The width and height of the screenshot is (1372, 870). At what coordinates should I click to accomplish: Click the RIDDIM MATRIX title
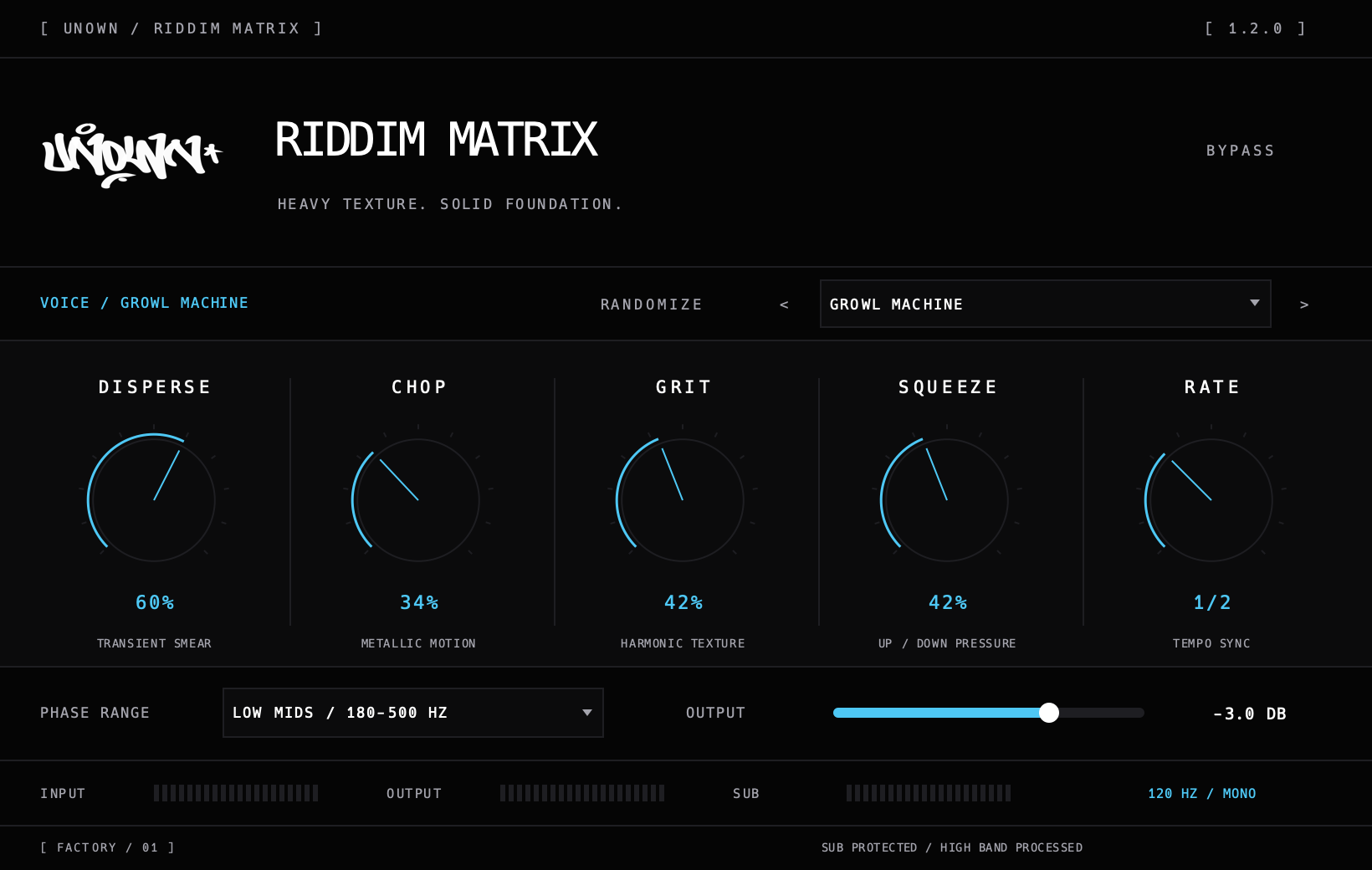click(436, 140)
